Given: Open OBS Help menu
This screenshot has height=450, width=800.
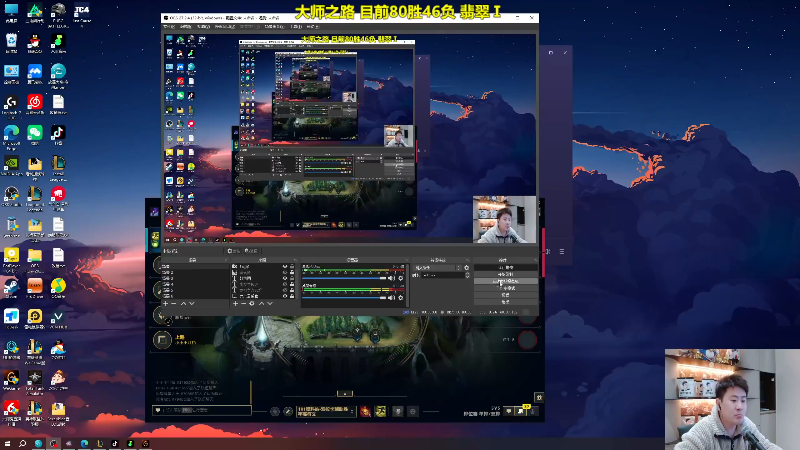Looking at the screenshot, I should [313, 27].
